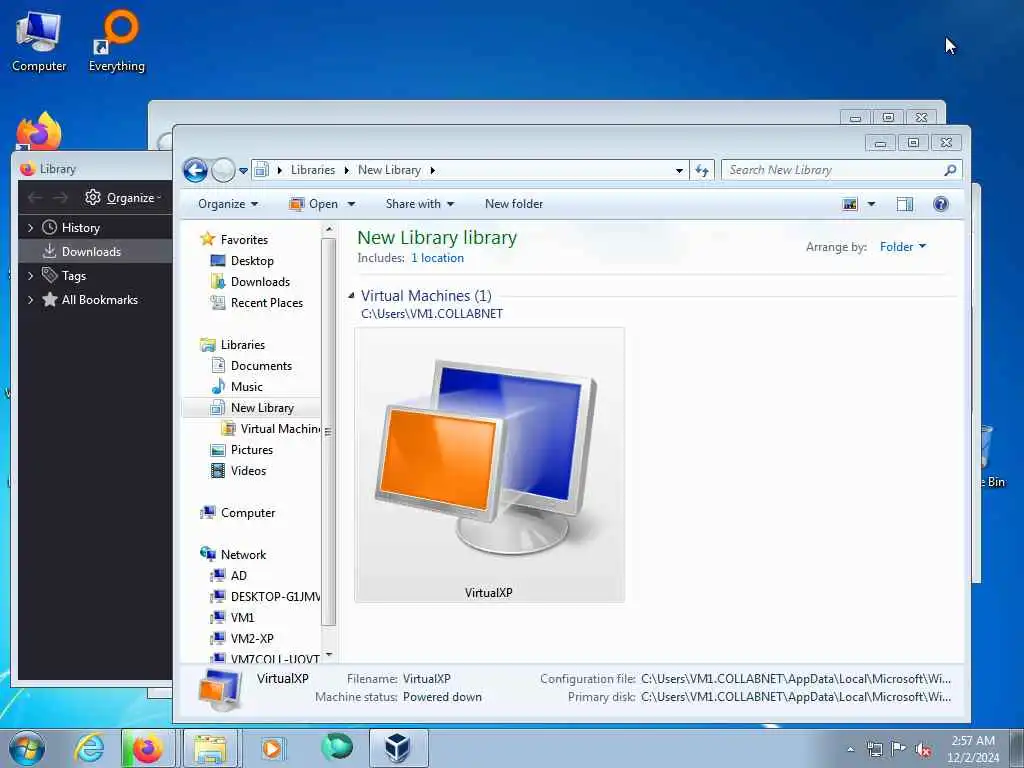This screenshot has width=1024, height=768.
Task: Open Documents library
Action: [x=261, y=366]
